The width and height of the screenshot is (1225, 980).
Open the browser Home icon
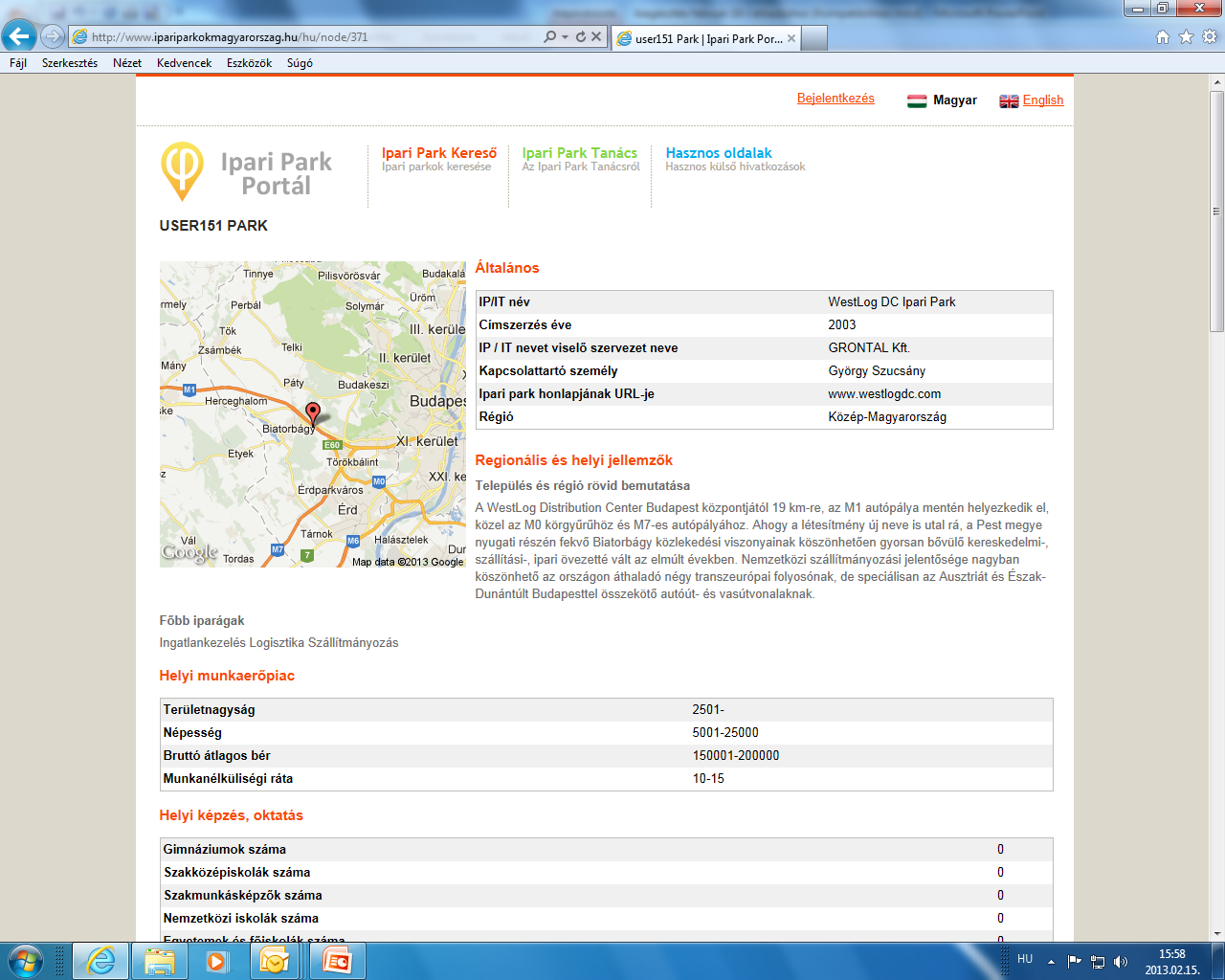tap(1163, 37)
